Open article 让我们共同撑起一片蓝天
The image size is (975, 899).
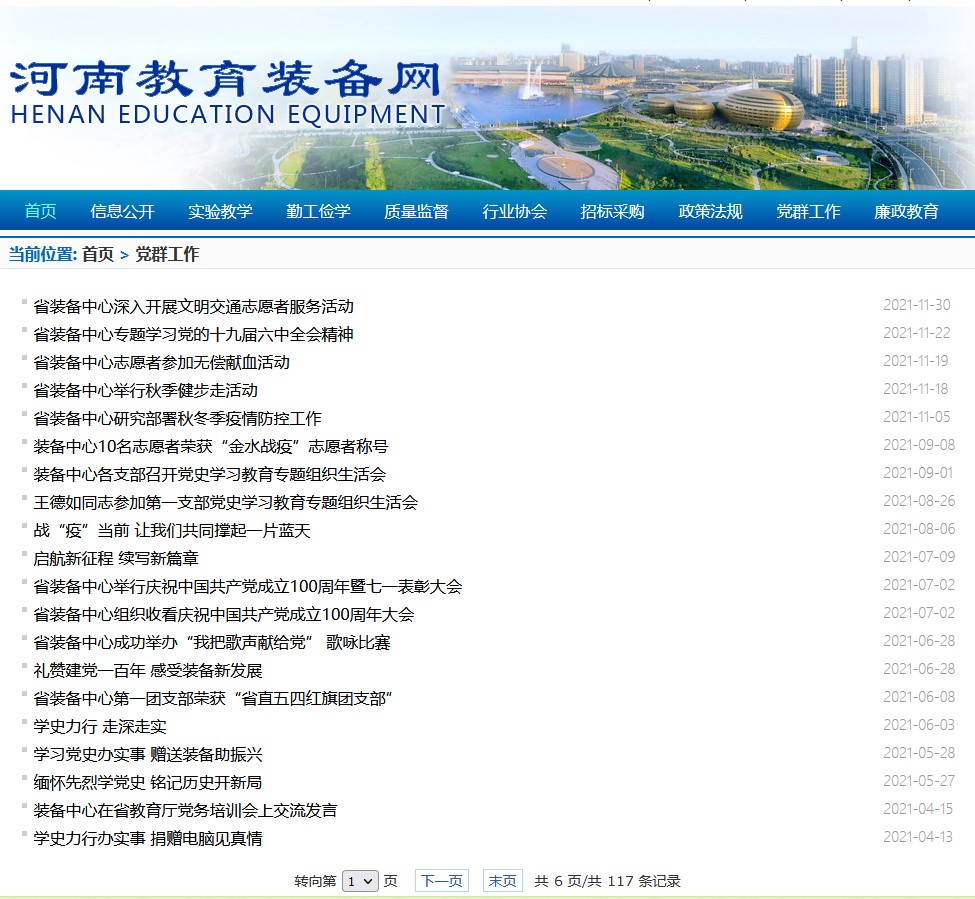tap(172, 530)
